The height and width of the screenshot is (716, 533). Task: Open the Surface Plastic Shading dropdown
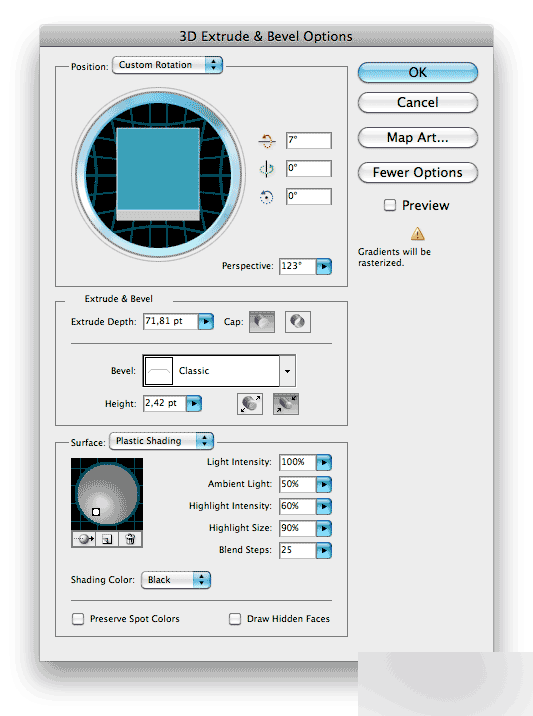pyautogui.click(x=162, y=441)
